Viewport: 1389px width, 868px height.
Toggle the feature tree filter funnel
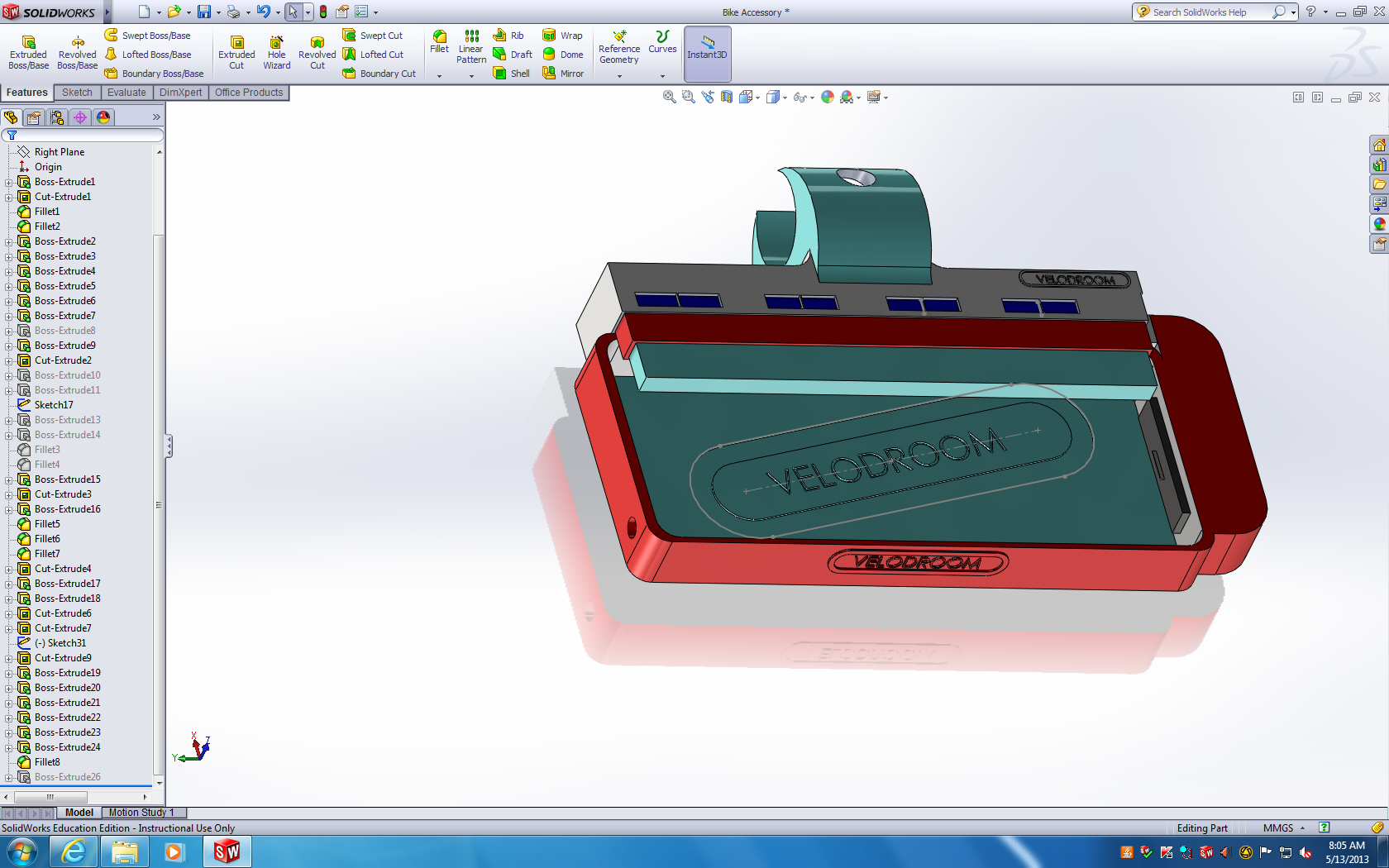pyautogui.click(x=12, y=135)
